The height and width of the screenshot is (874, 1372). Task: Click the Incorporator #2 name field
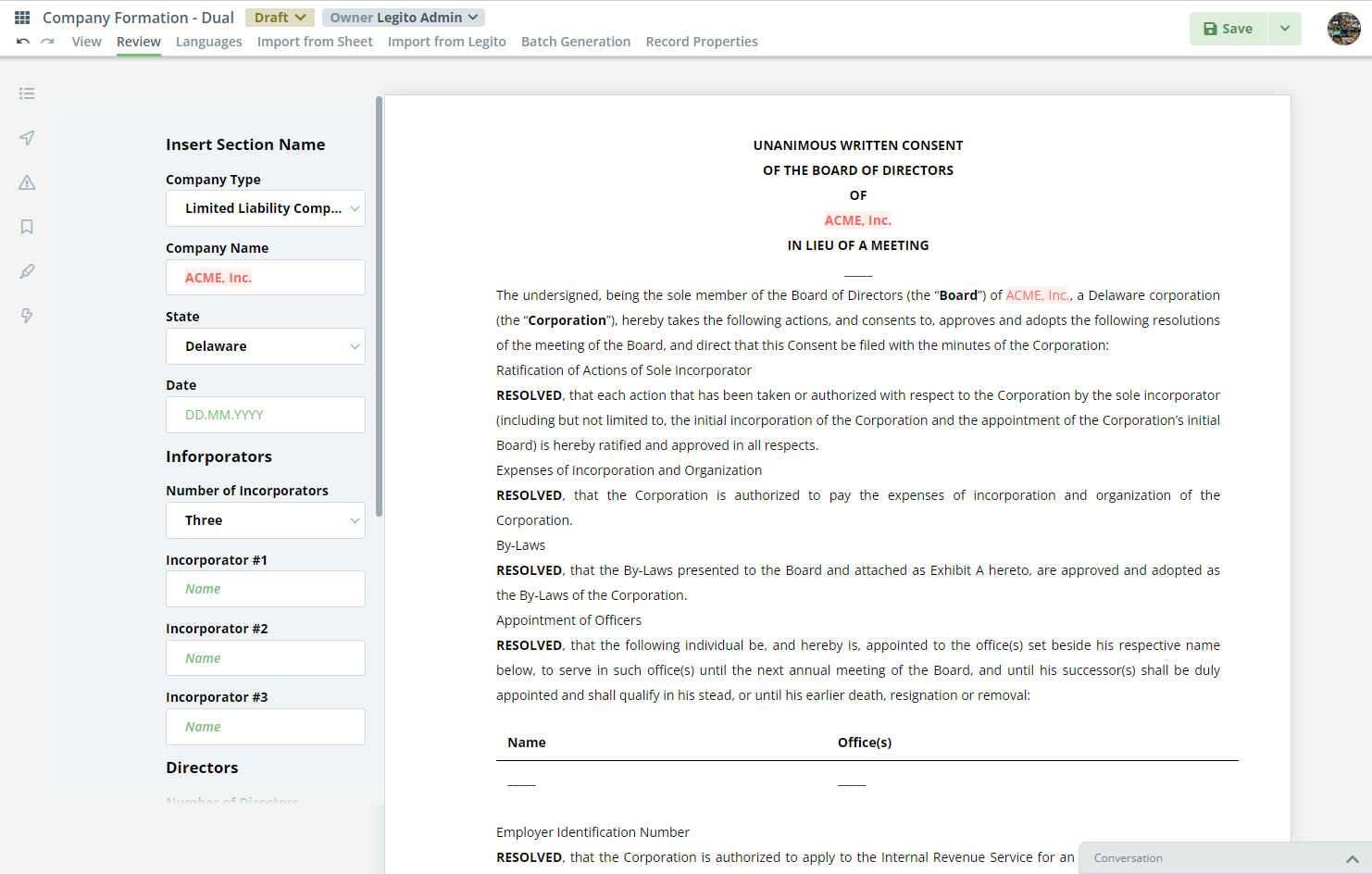(266, 658)
